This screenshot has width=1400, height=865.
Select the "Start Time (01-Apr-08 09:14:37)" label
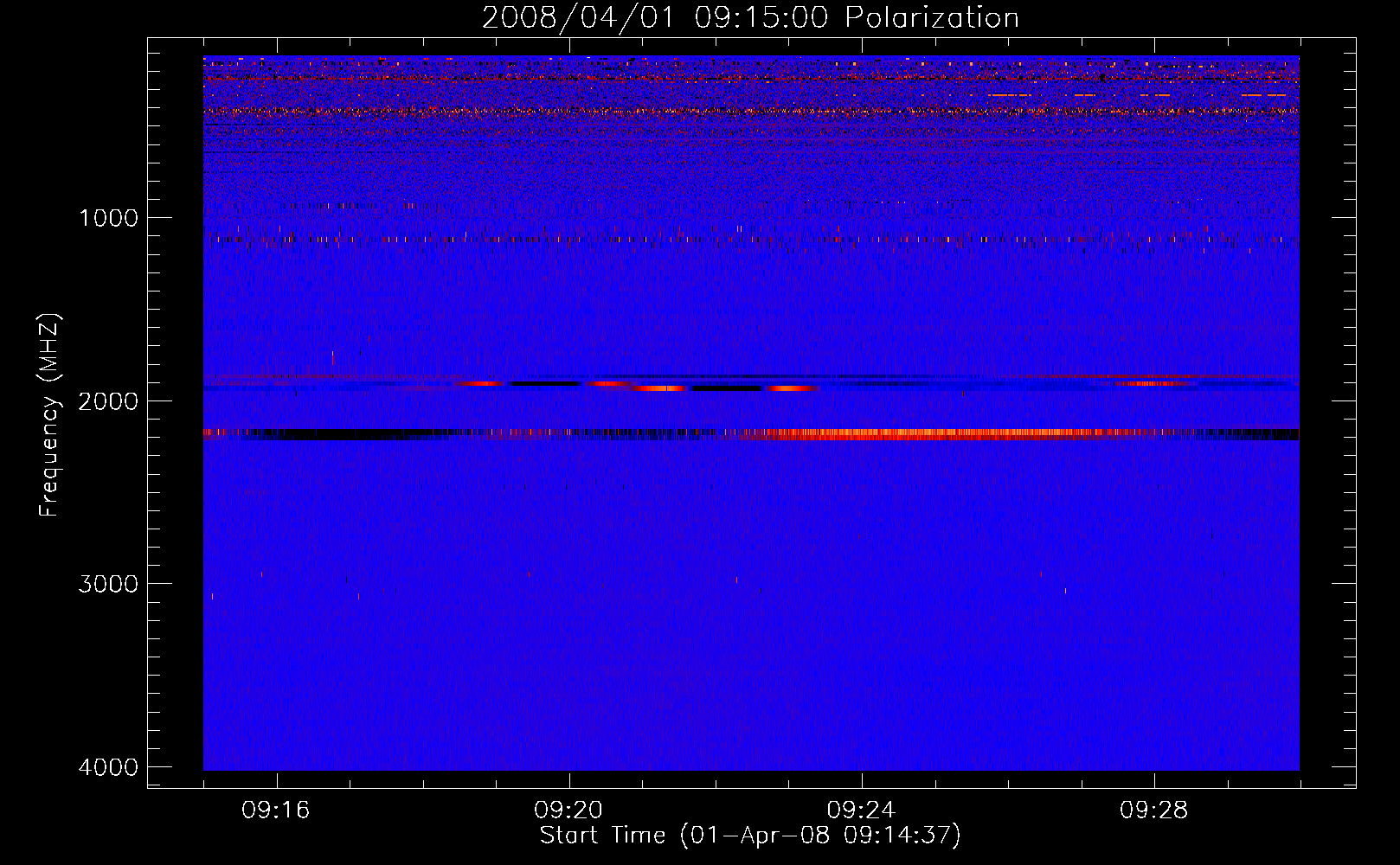click(x=750, y=836)
